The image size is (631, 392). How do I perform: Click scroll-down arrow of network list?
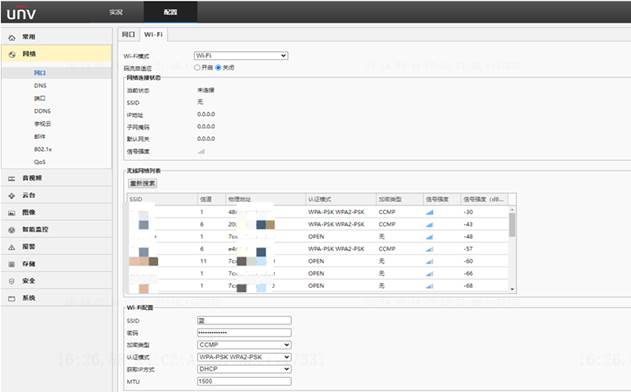[x=512, y=289]
